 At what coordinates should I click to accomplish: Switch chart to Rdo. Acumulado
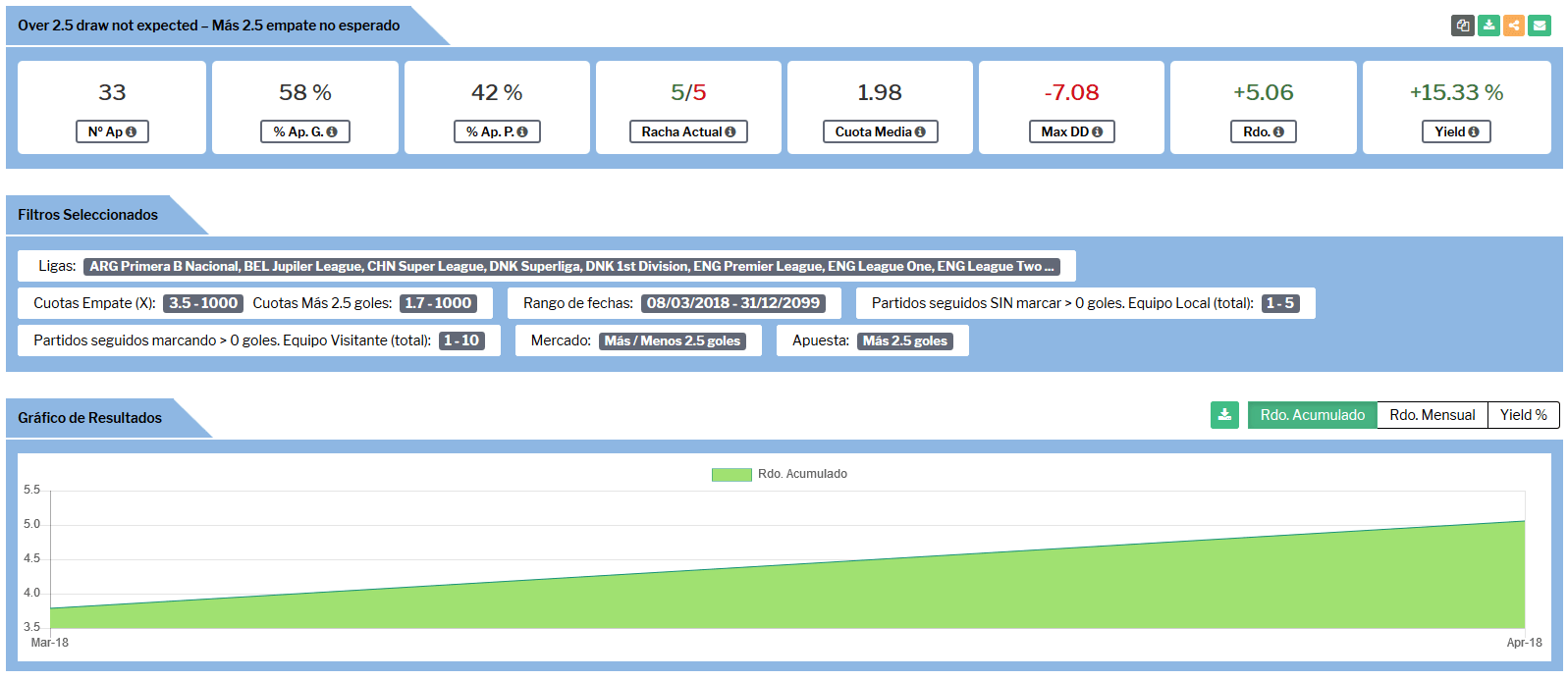coord(1312,415)
